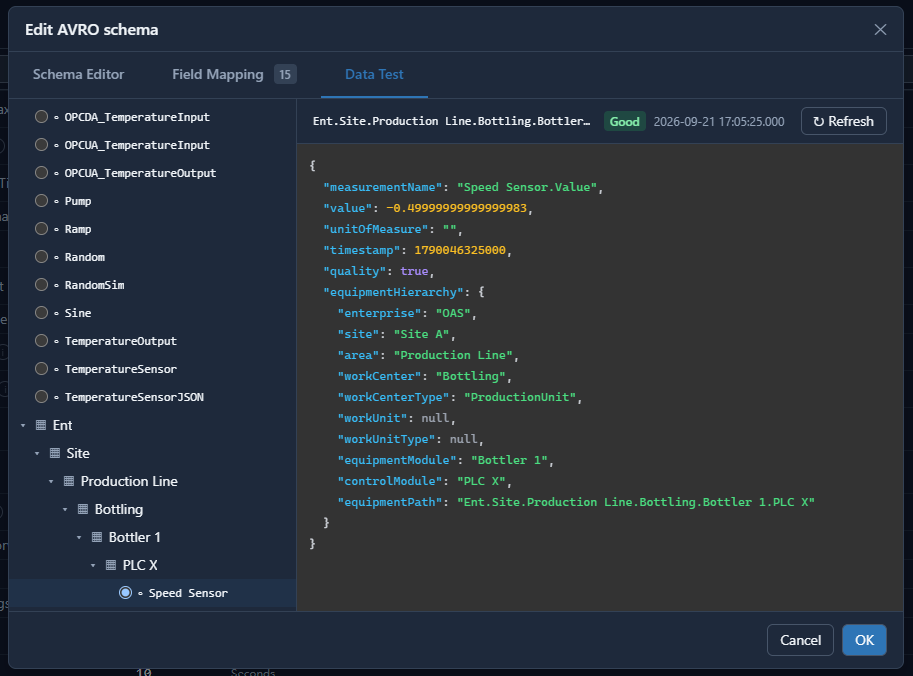Click the PLC X tree label

140,565
